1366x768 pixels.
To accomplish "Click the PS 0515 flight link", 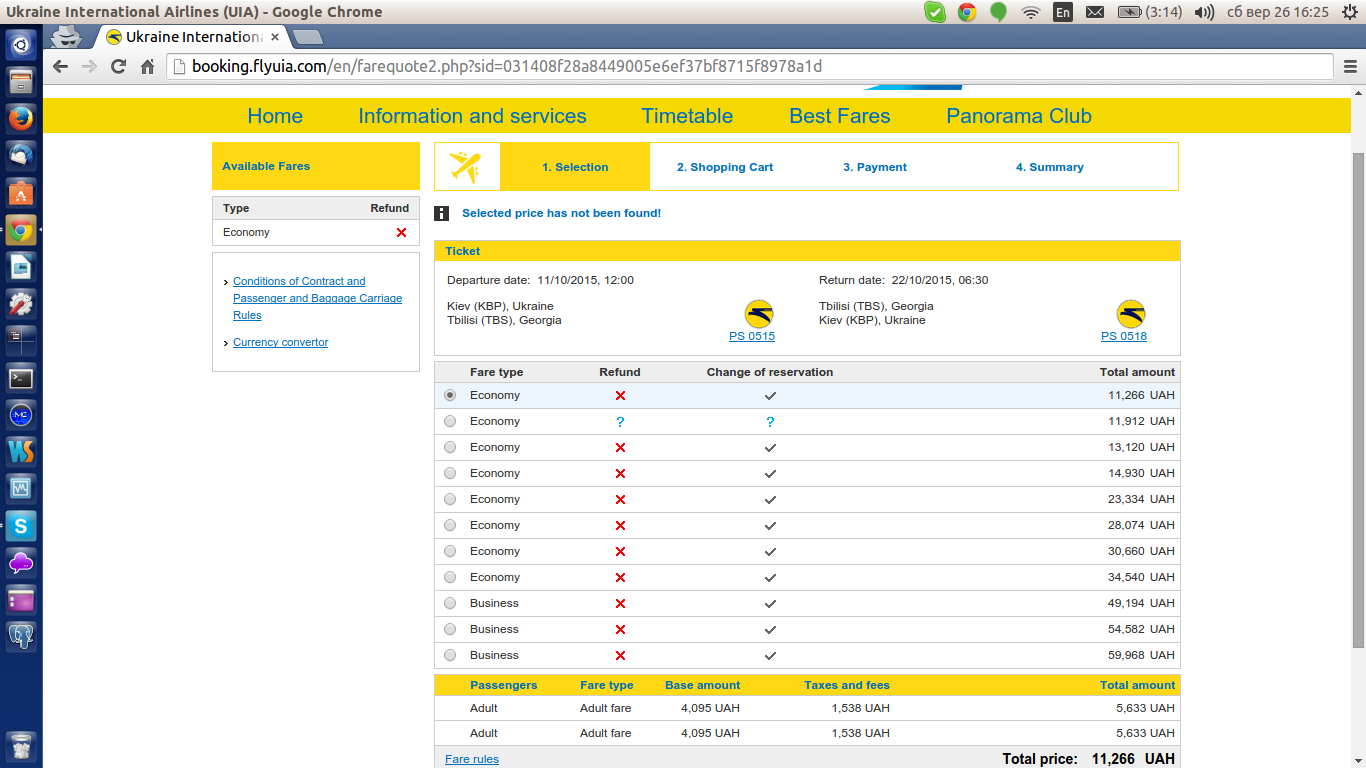I will pyautogui.click(x=752, y=337).
